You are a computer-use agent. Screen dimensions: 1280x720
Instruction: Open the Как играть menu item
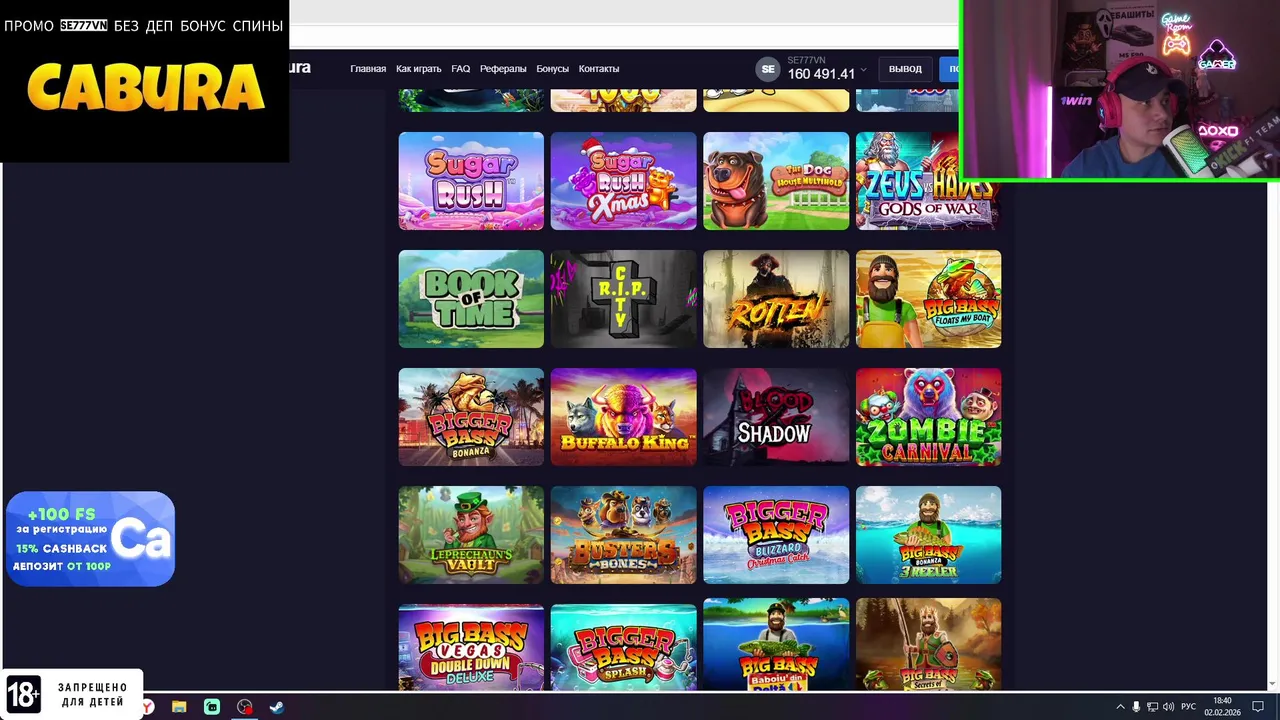pos(418,69)
